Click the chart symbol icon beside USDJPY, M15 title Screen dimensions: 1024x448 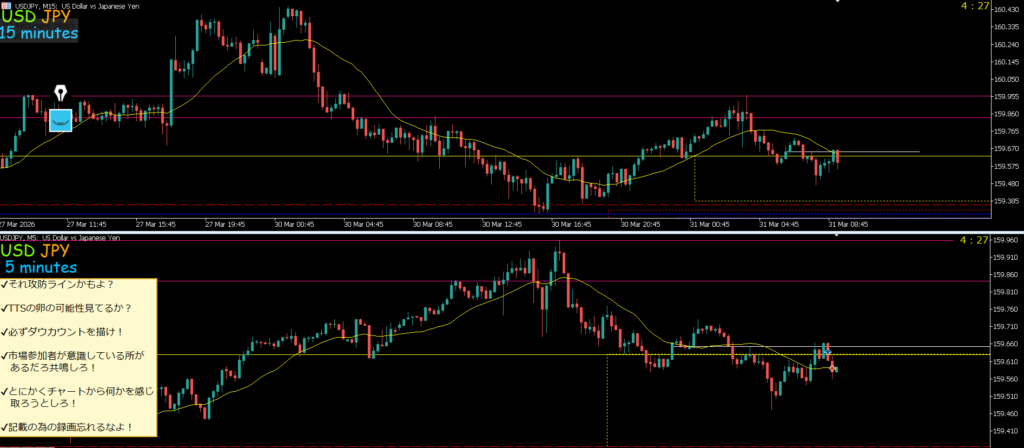pos(4,5)
